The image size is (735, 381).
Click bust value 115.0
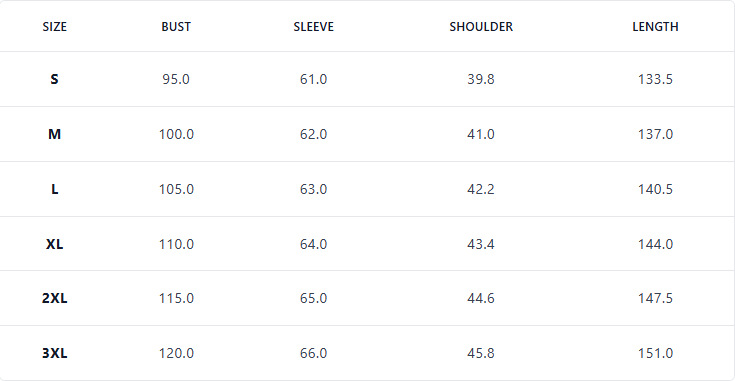[176, 298]
